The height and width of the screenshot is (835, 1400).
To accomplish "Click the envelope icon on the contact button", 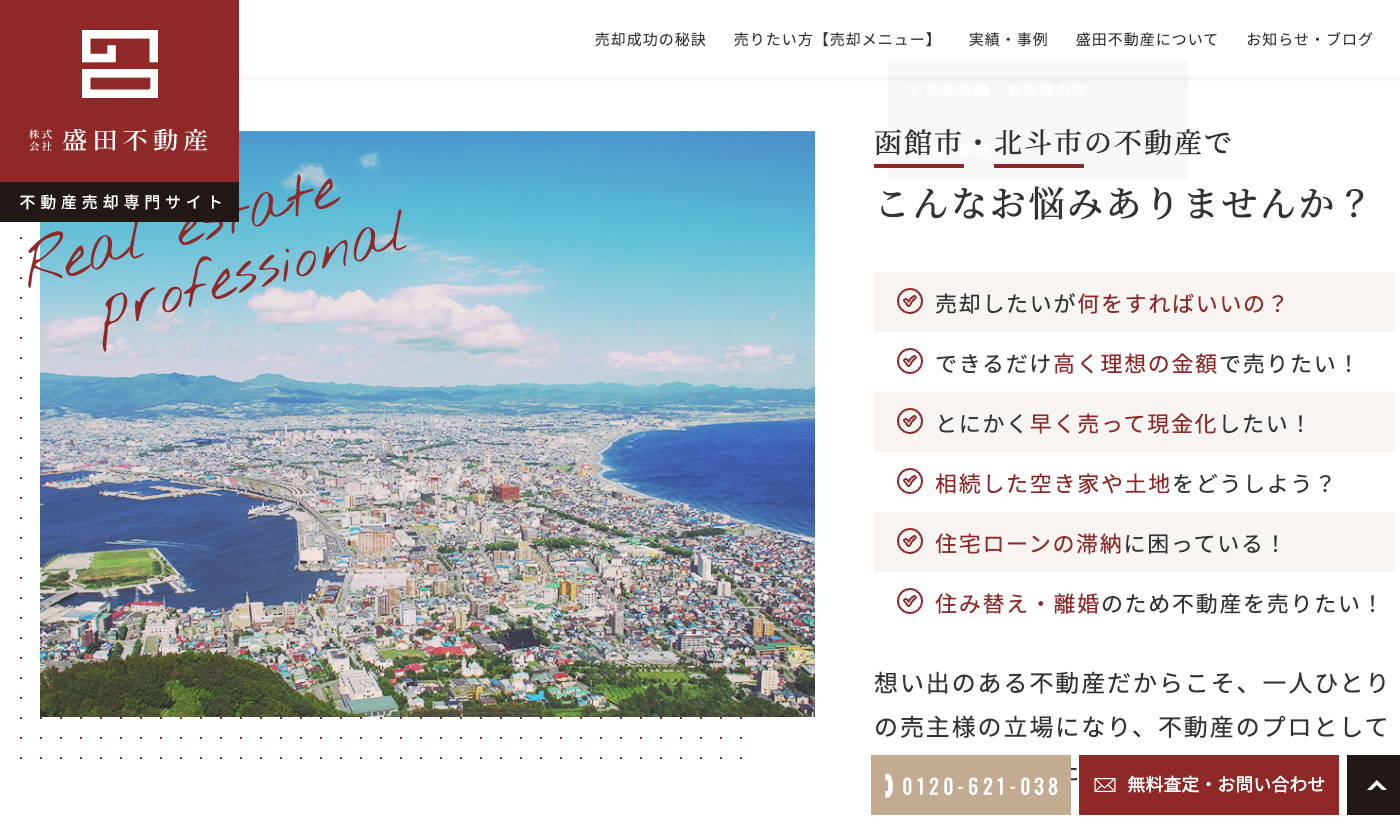I will tap(1105, 785).
